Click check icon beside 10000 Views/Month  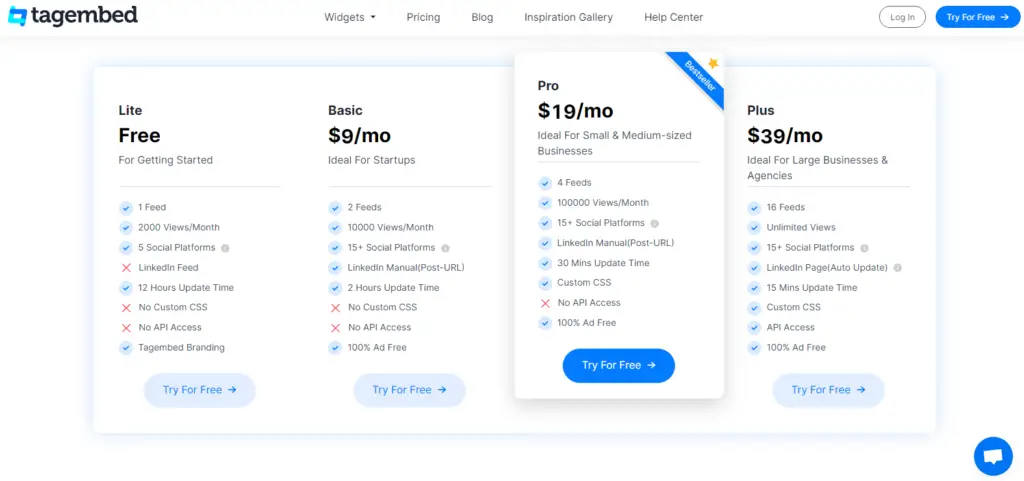coord(336,228)
